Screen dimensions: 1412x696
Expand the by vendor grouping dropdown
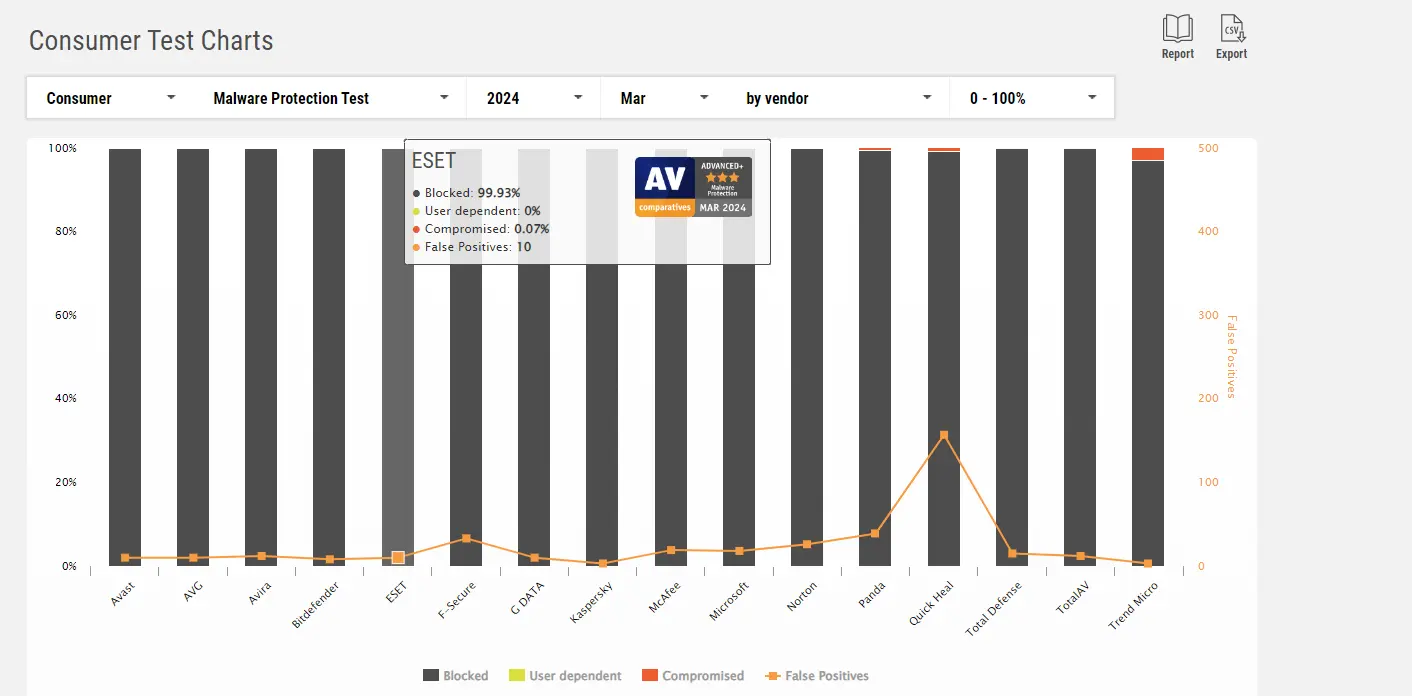coord(838,98)
